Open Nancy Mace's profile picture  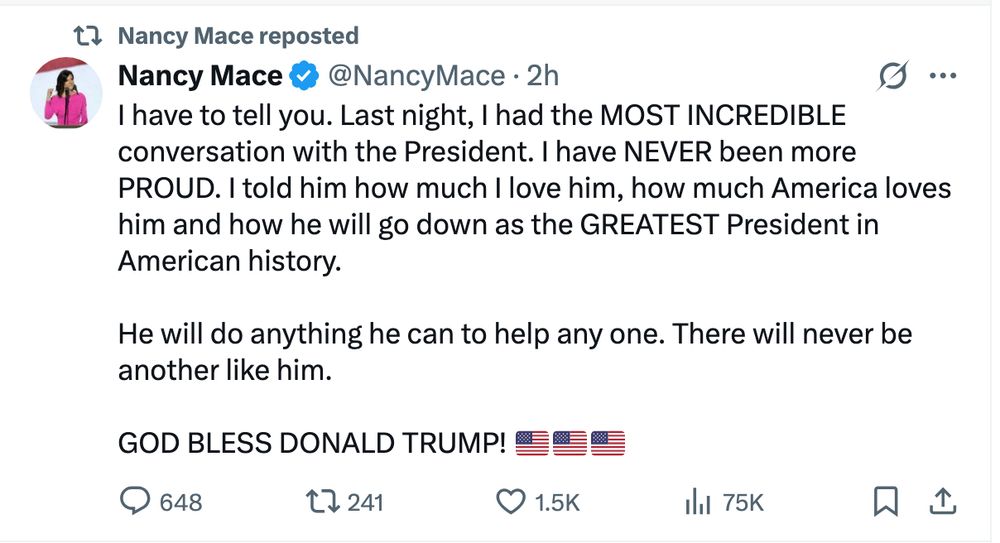click(x=68, y=91)
